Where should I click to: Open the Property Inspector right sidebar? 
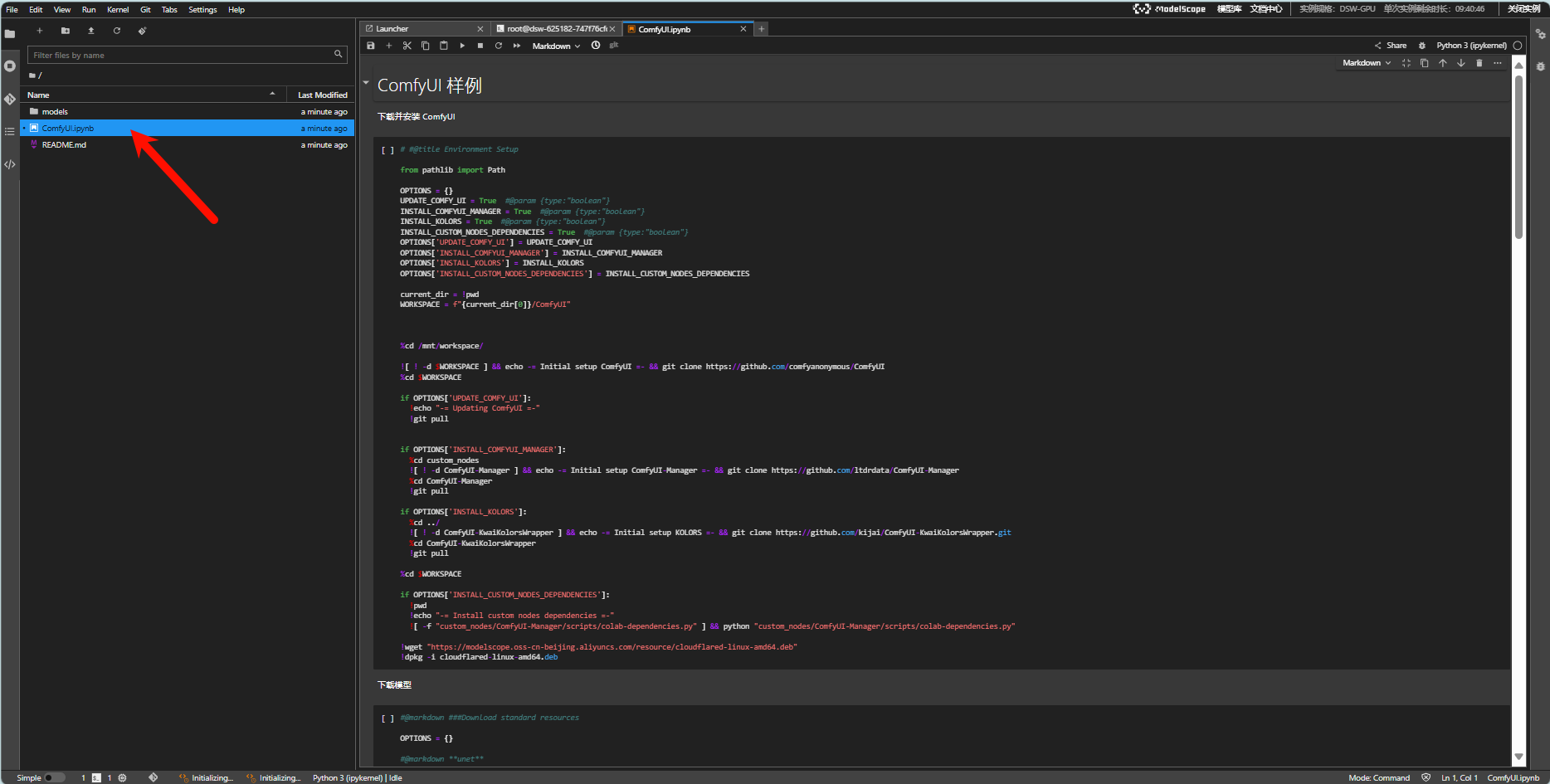[1541, 34]
